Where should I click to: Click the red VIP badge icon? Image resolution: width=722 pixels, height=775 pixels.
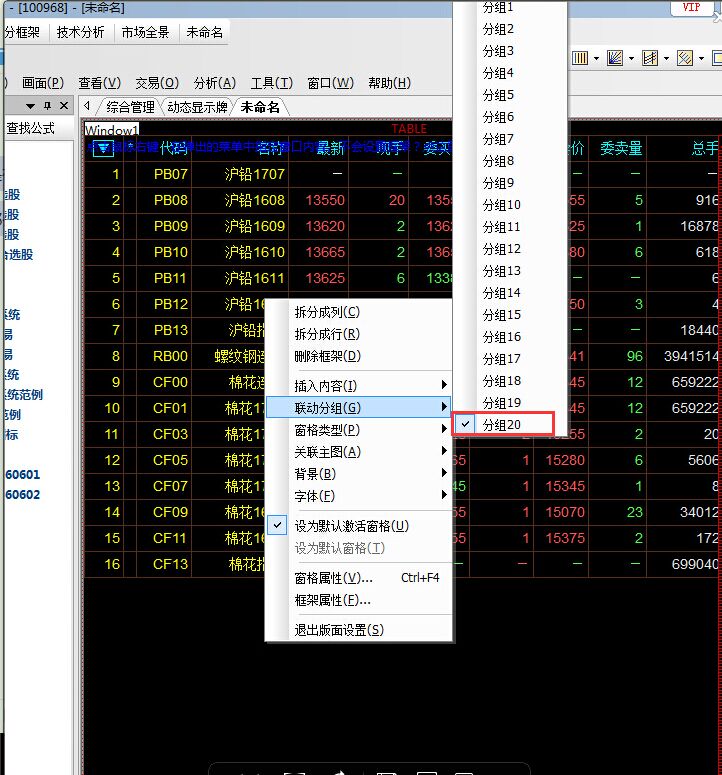pos(691,8)
